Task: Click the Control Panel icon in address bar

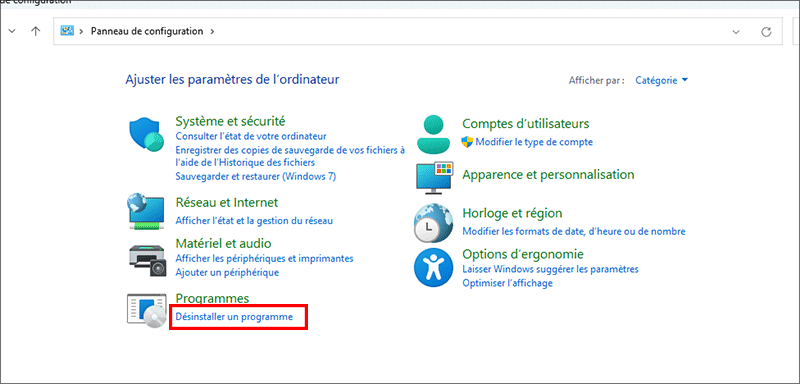Action: [x=67, y=31]
